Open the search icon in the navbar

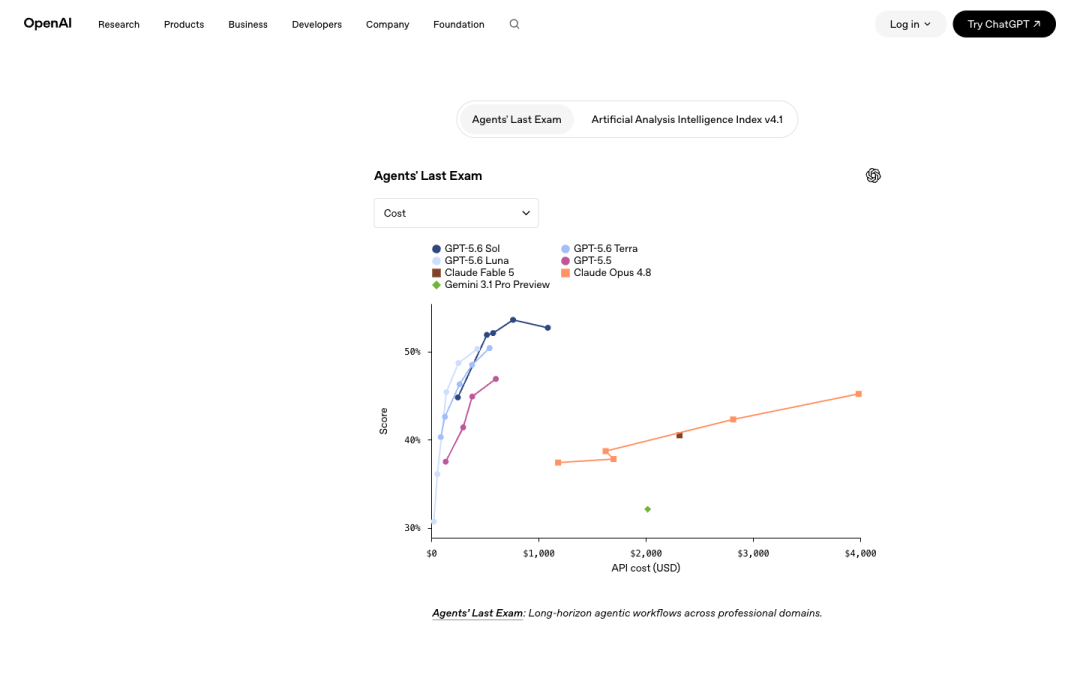tap(514, 24)
